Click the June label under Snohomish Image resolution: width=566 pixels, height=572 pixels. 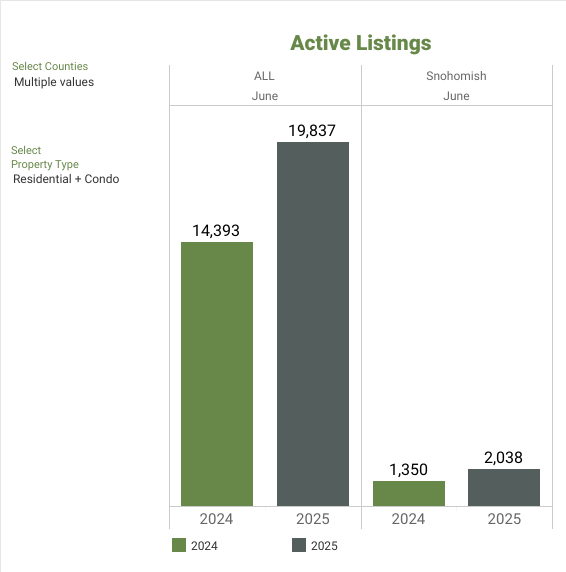tap(456, 96)
